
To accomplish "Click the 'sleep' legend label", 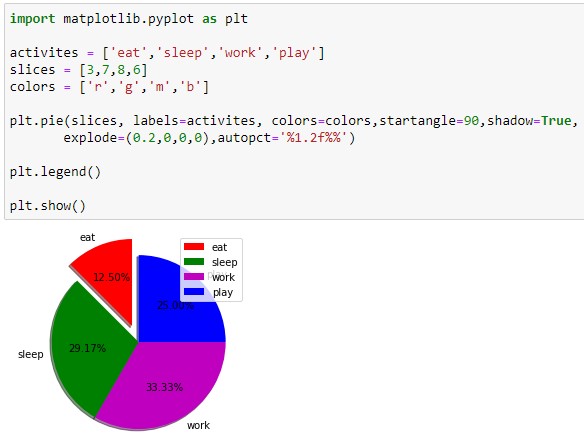I will (225, 262).
